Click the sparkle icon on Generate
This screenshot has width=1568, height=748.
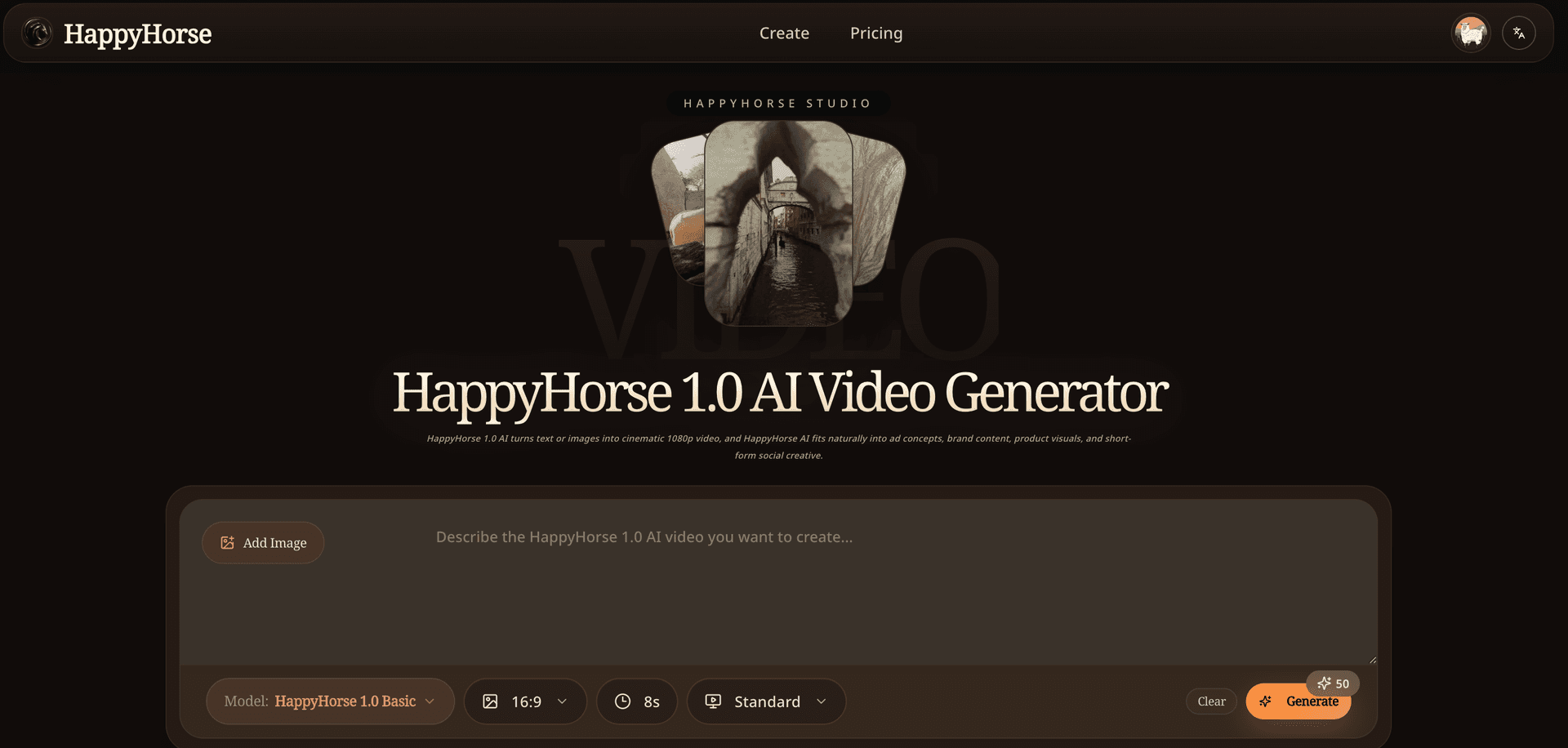(1266, 701)
